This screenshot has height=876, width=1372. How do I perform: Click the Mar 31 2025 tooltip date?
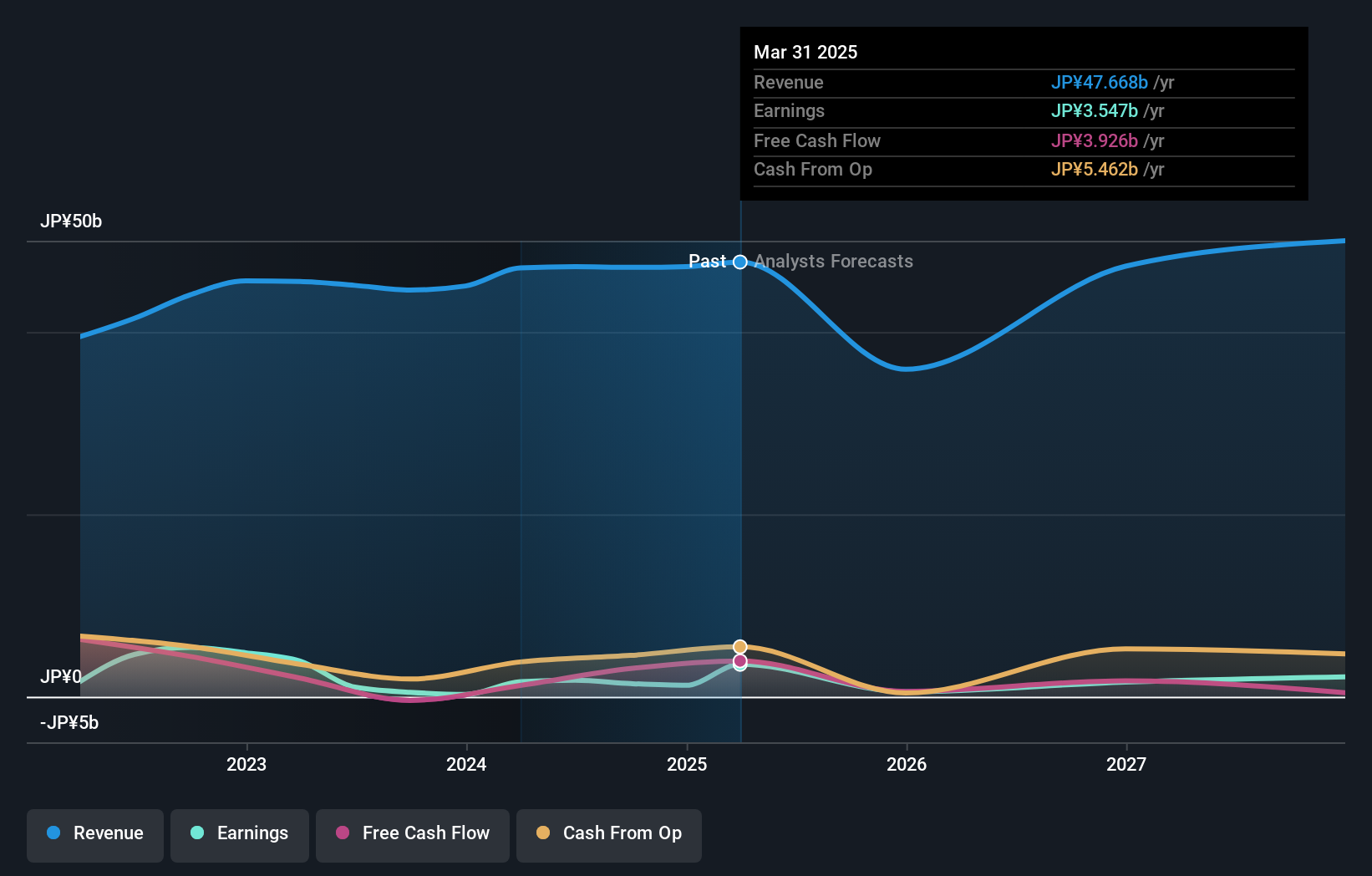[805, 52]
